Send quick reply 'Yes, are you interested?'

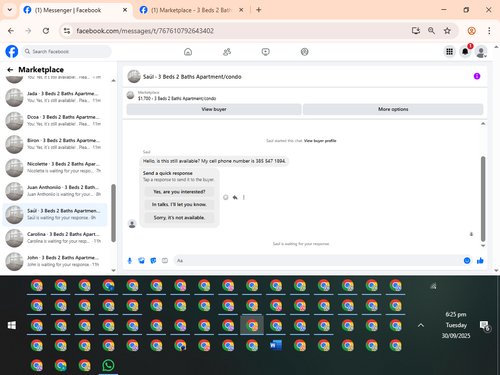point(179,192)
